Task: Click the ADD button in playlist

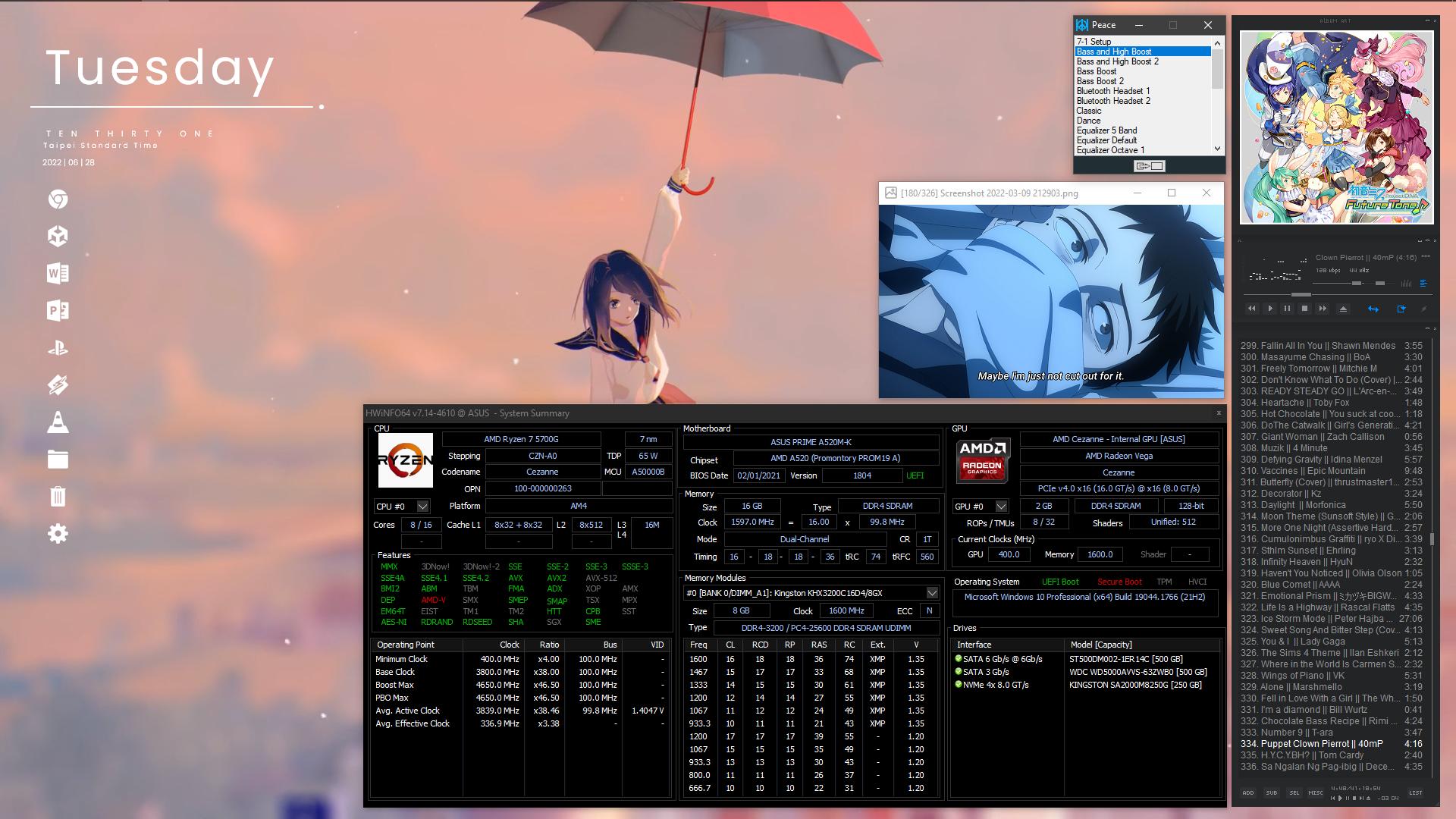Action: coord(1248,792)
